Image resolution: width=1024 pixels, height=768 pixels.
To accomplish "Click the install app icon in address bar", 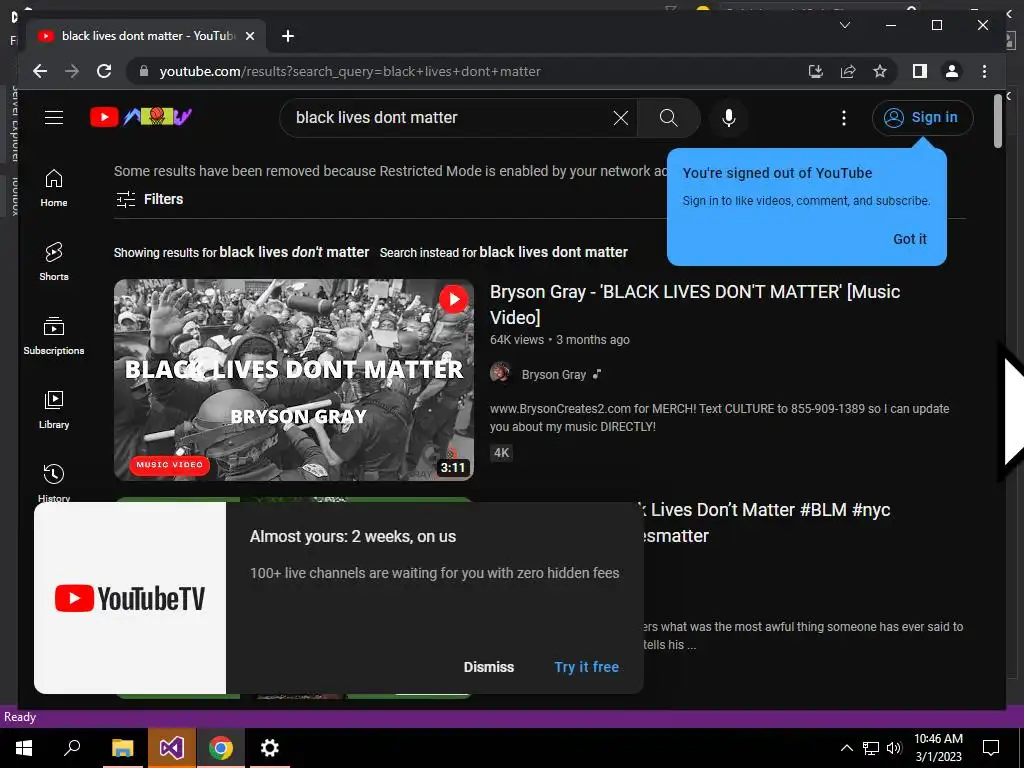I will (x=816, y=71).
